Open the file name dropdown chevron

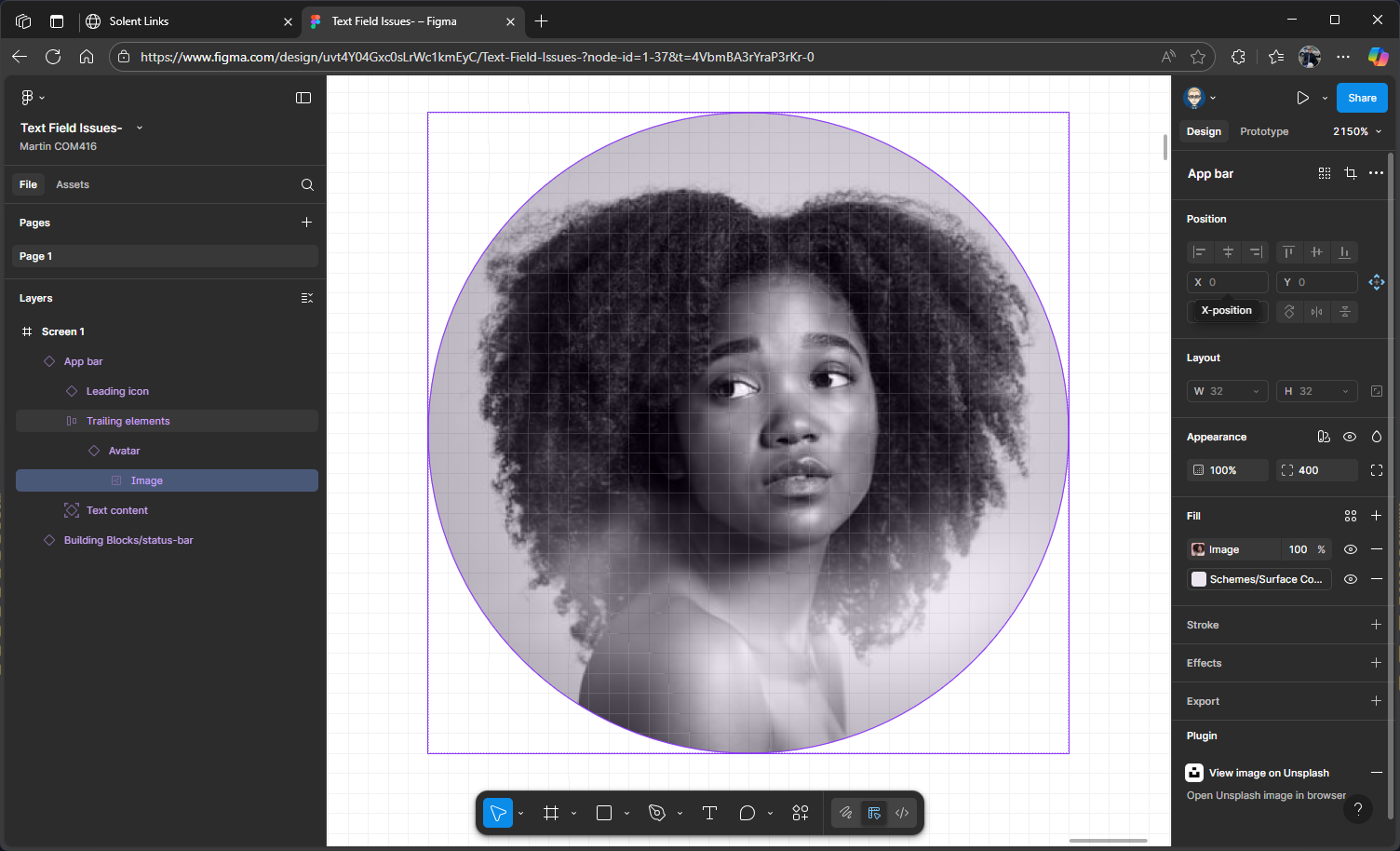tap(140, 128)
